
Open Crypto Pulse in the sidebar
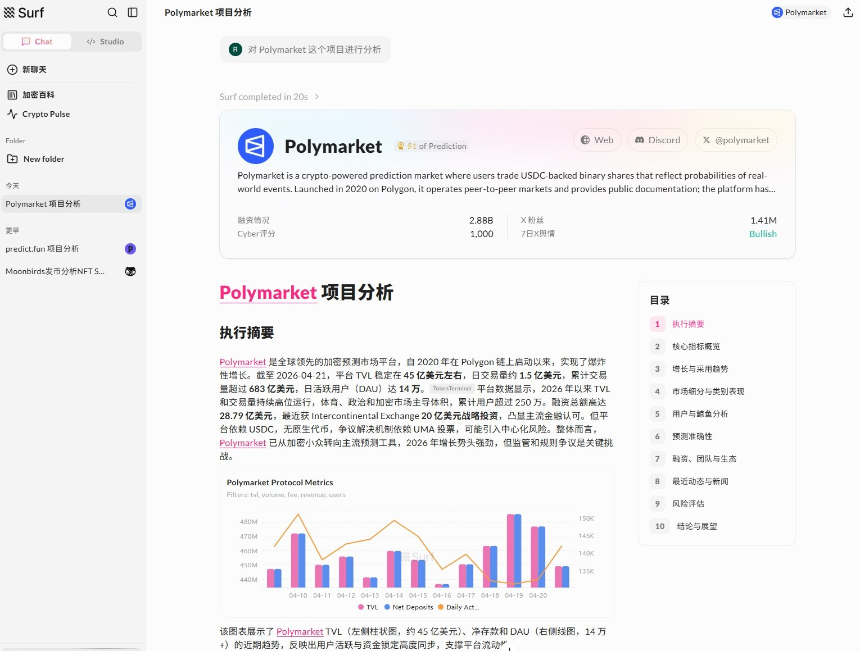pos(38,114)
